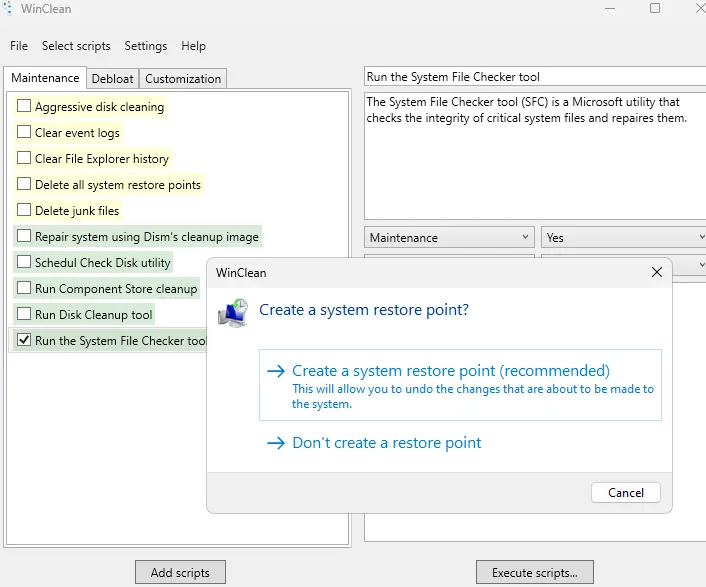Switch to the Debloat tab

[112, 79]
